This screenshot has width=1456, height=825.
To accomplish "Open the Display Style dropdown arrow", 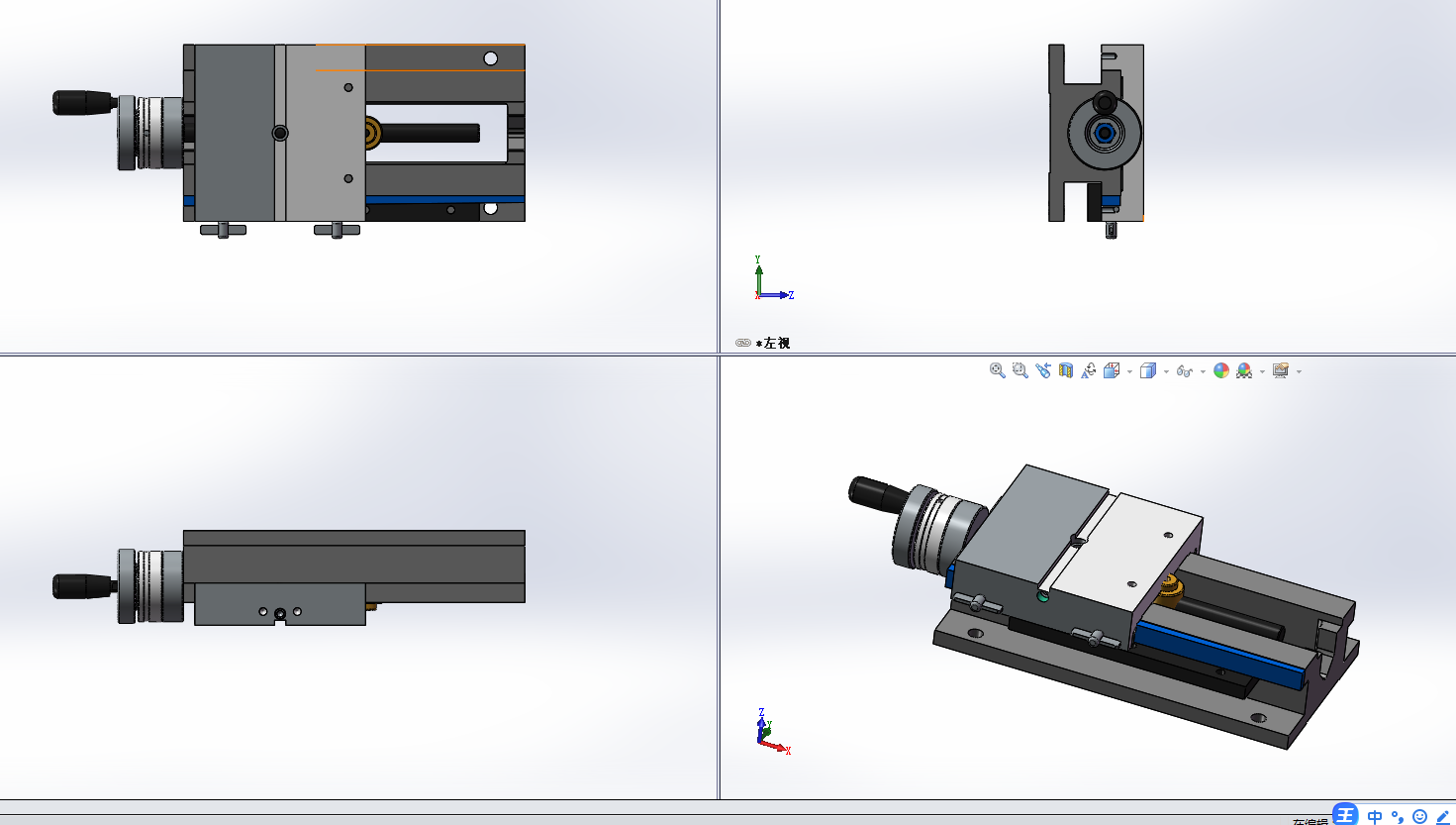I will point(1166,372).
